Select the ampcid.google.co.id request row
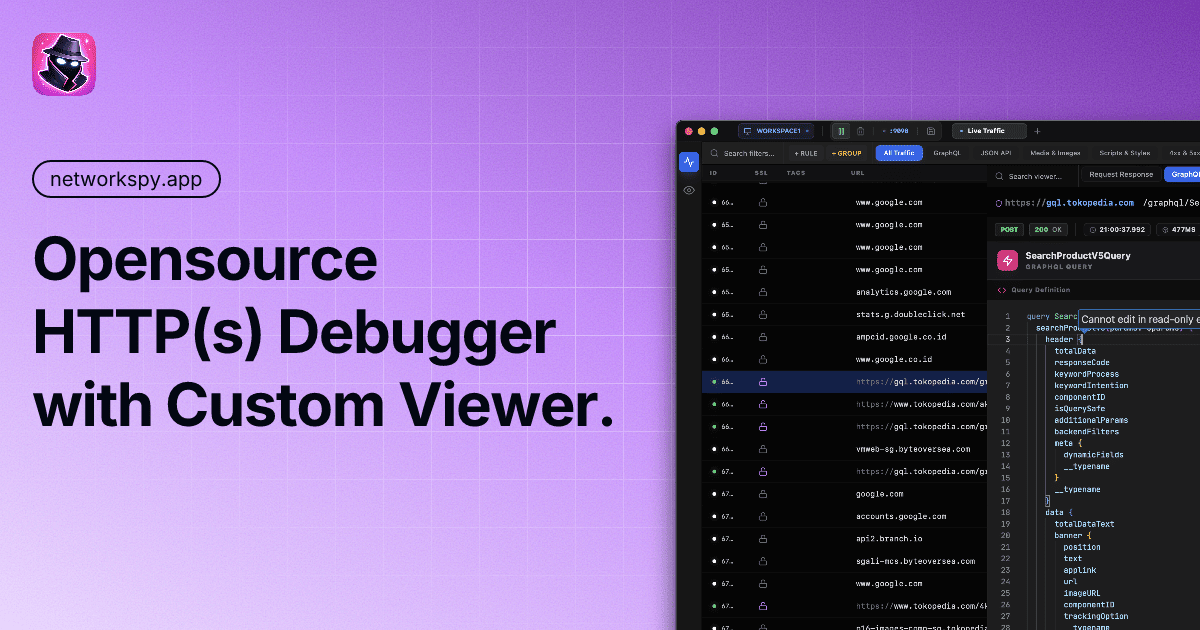This screenshot has height=630, width=1200. (845, 337)
